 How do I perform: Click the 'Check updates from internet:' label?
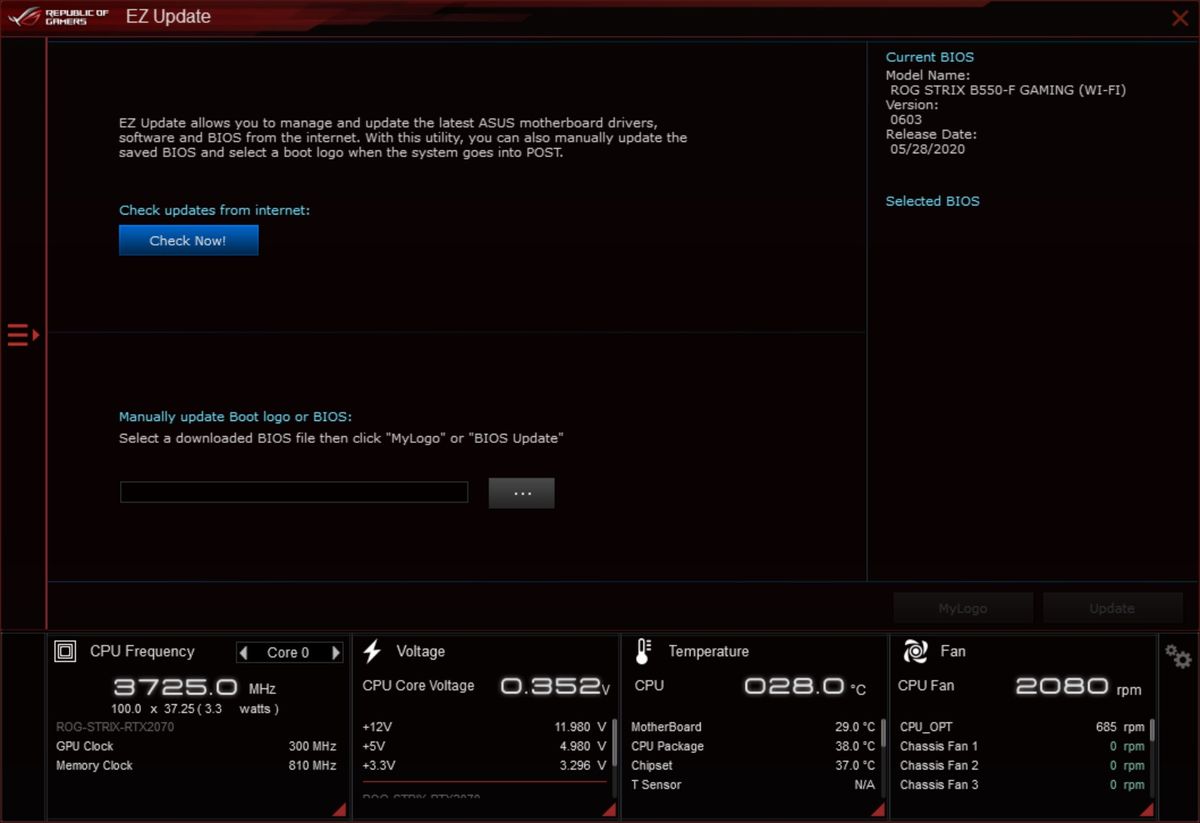(215, 210)
